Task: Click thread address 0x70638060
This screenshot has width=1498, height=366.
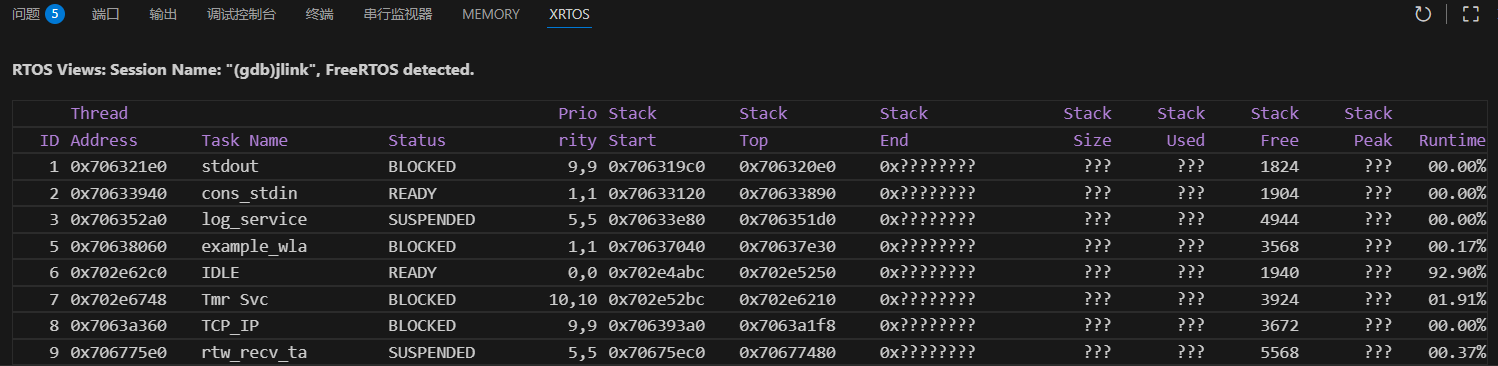Action: (119, 246)
